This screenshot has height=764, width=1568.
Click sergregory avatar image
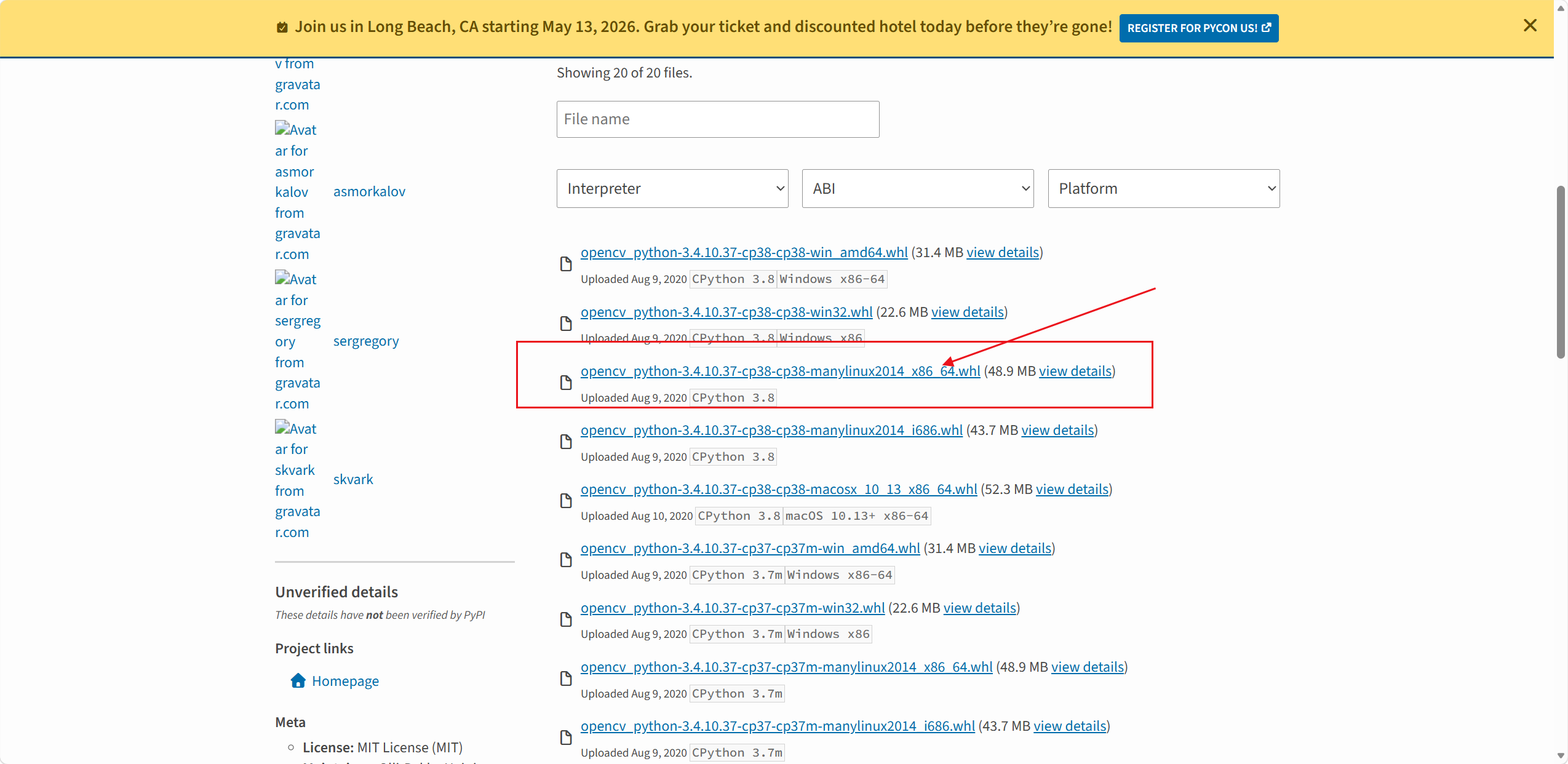coord(298,341)
